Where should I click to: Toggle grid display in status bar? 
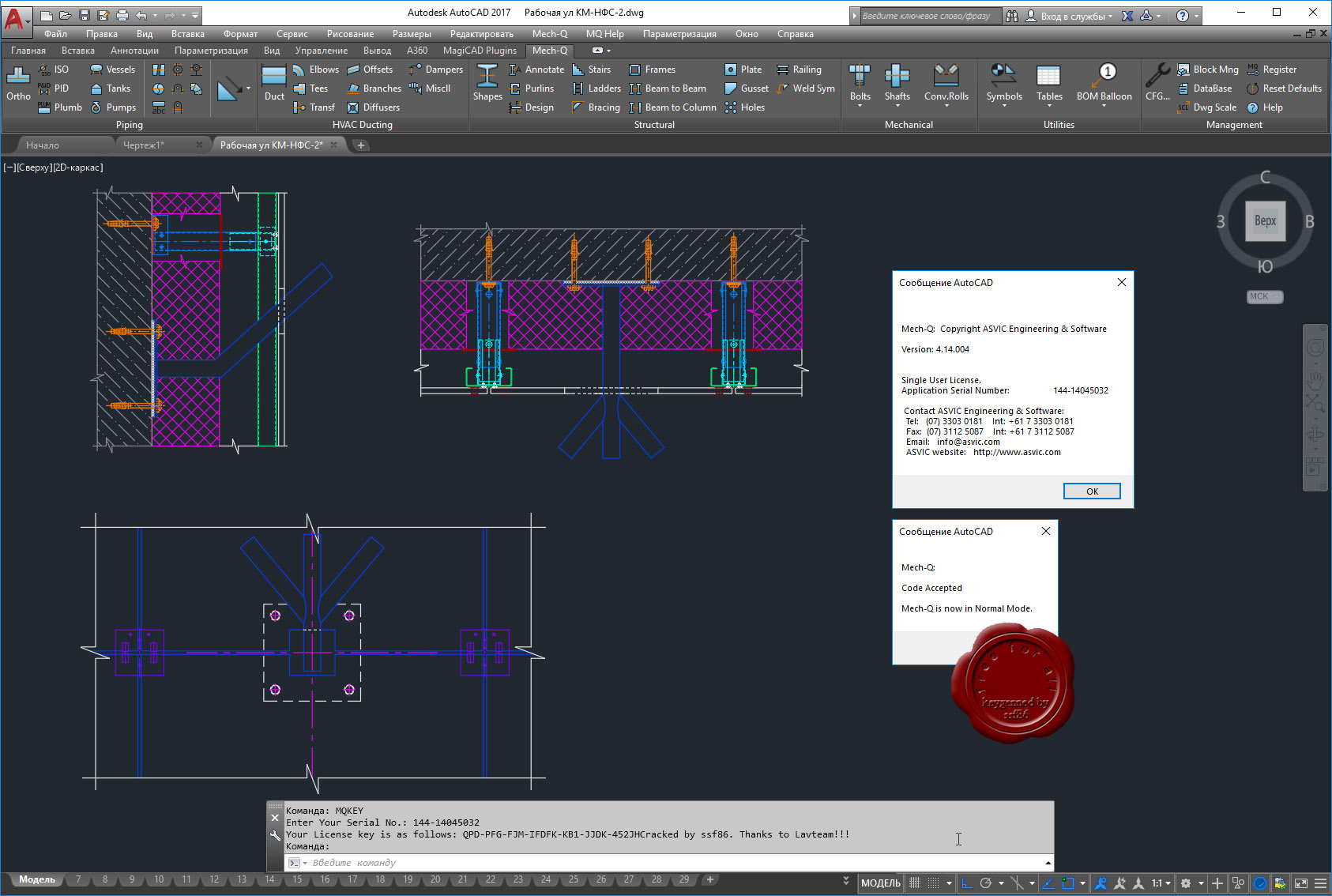coord(915,883)
